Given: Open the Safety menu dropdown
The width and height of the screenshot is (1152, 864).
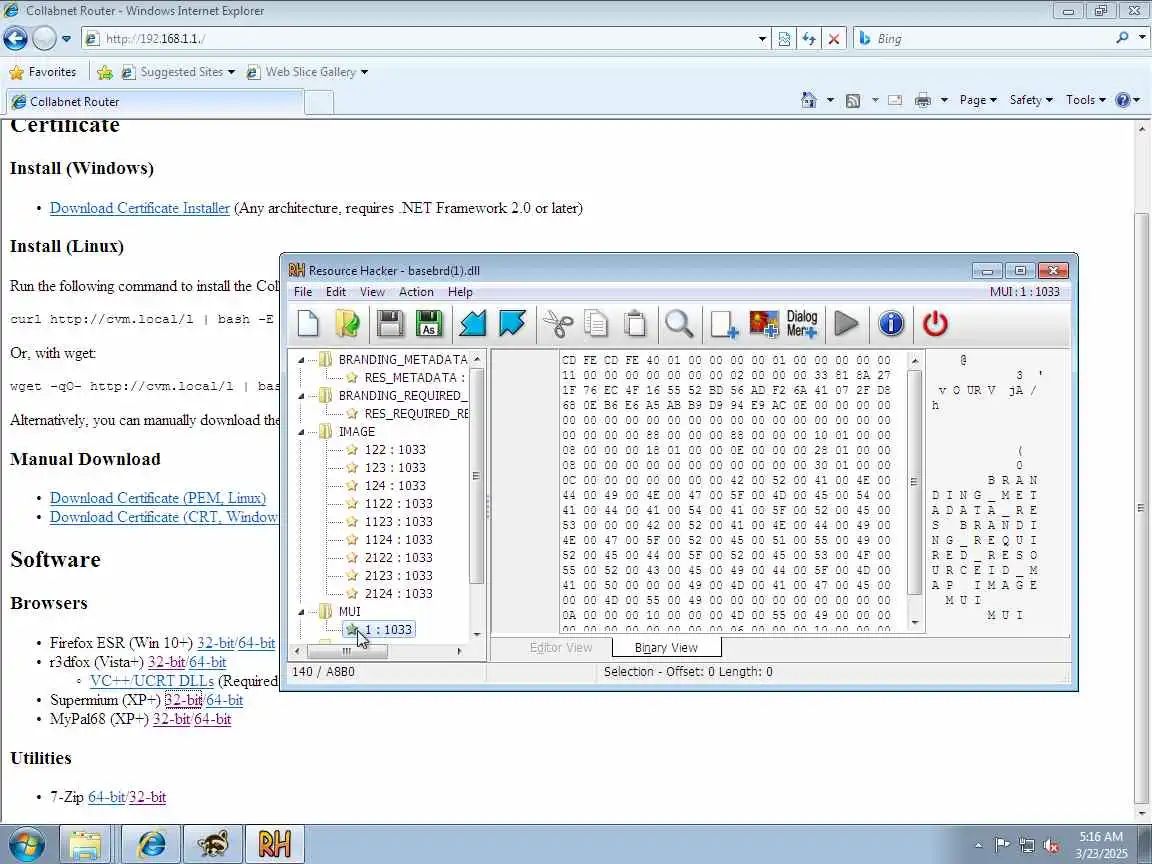Looking at the screenshot, I should coord(1031,100).
